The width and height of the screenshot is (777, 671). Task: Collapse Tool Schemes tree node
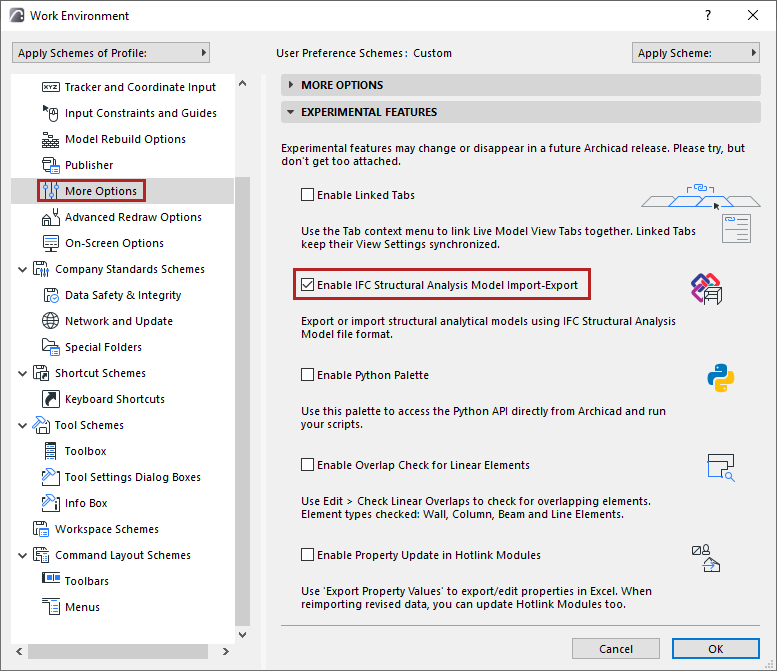click(x=22, y=425)
